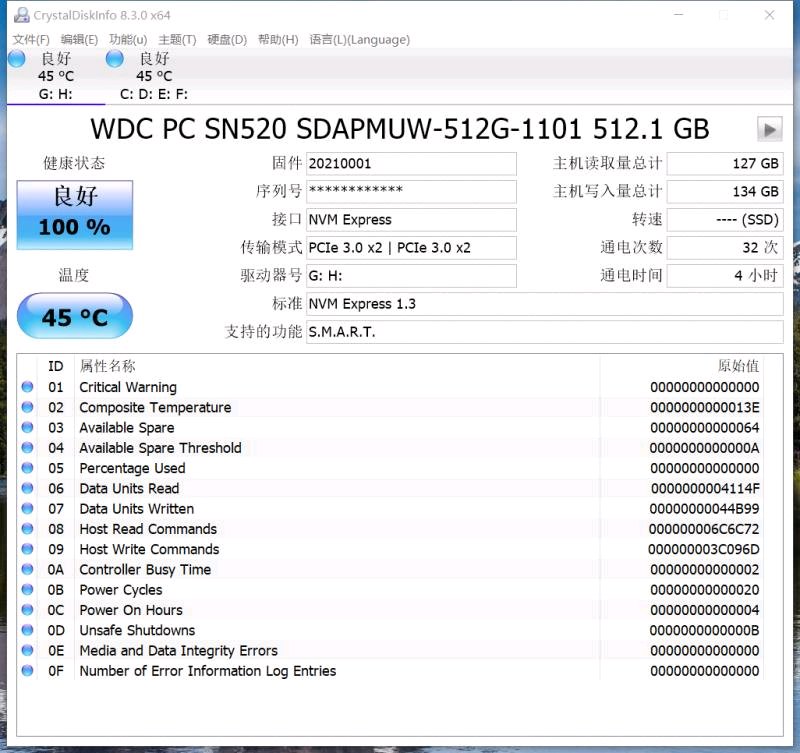The height and width of the screenshot is (753, 800).
Task: Select raw value 000000000000B
Action: pyautogui.click(x=704, y=630)
